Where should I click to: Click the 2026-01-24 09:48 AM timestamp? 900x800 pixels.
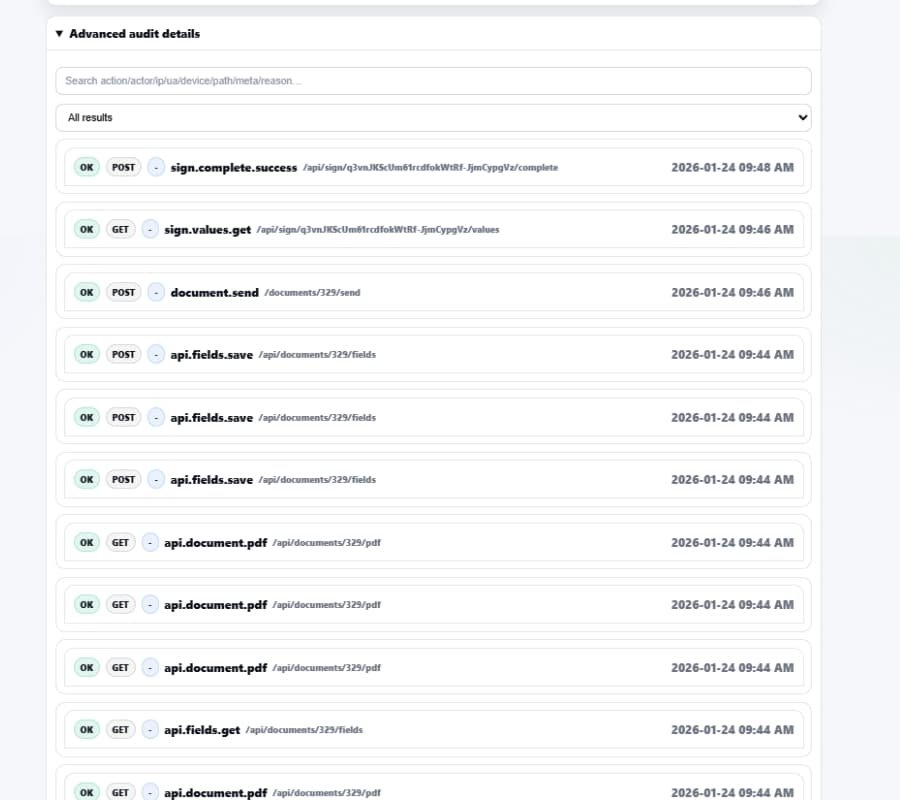pyautogui.click(x=733, y=167)
